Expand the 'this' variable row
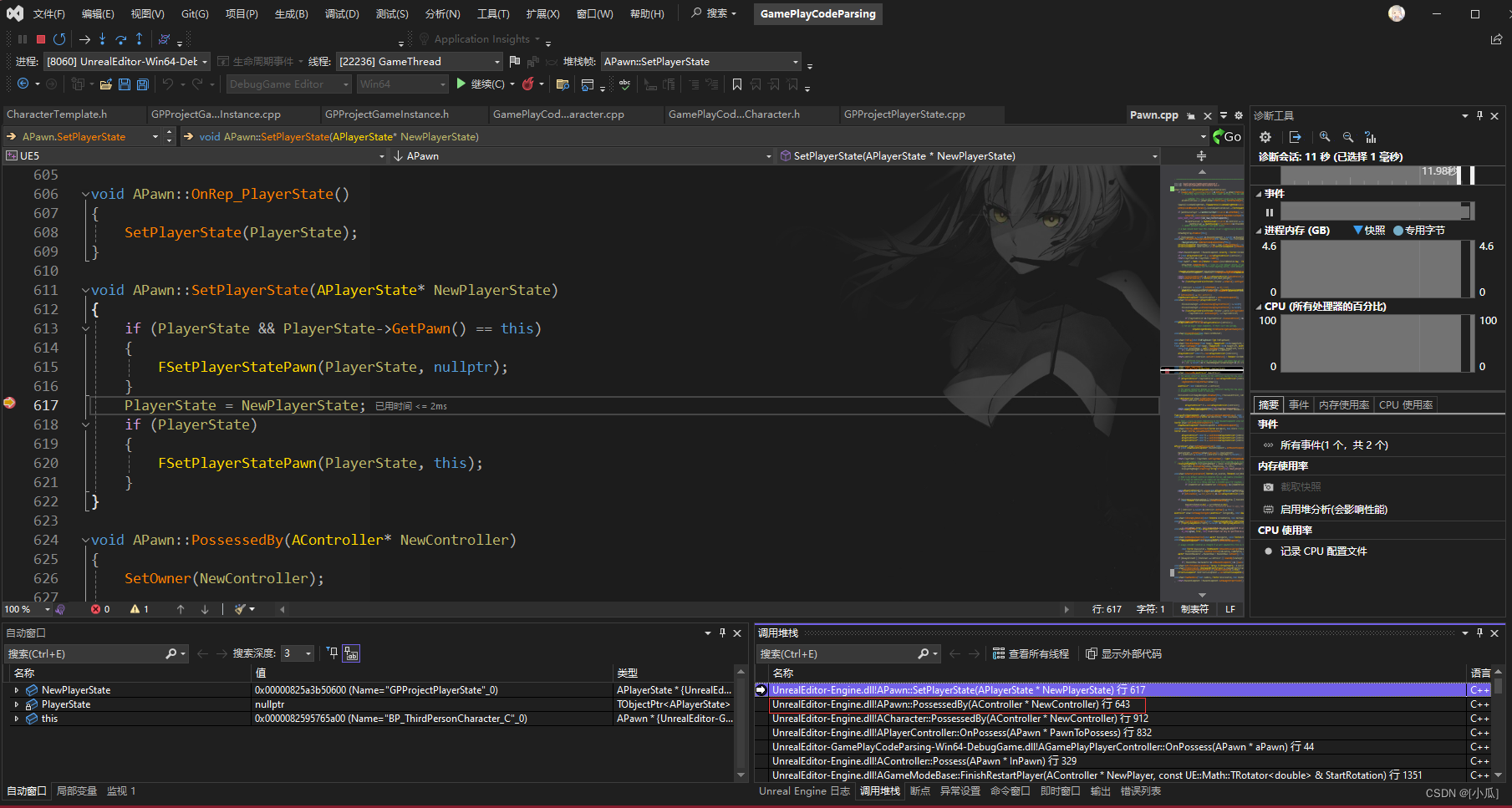The width and height of the screenshot is (1512, 808). (16, 719)
